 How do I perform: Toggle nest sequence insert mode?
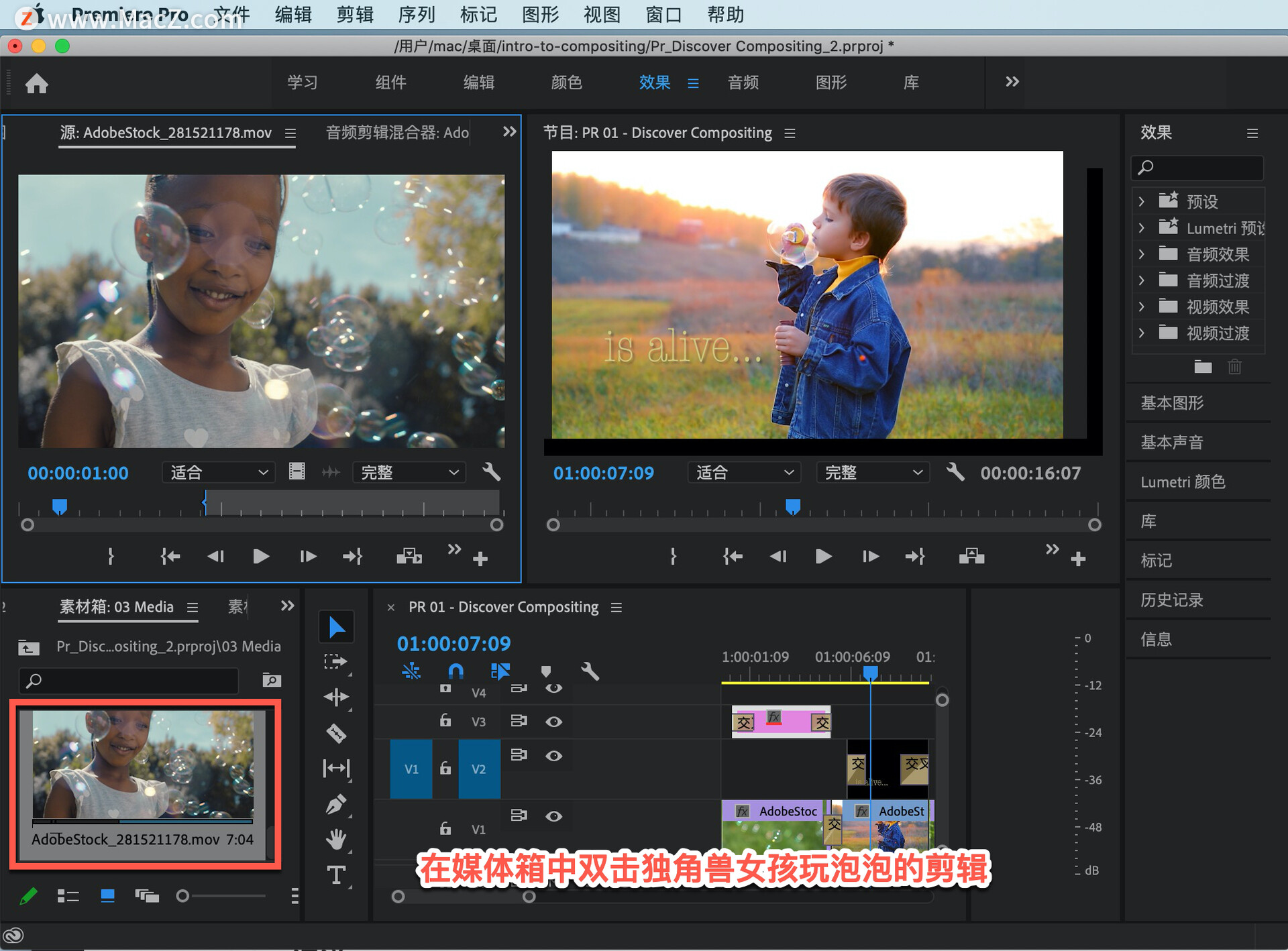pos(411,671)
